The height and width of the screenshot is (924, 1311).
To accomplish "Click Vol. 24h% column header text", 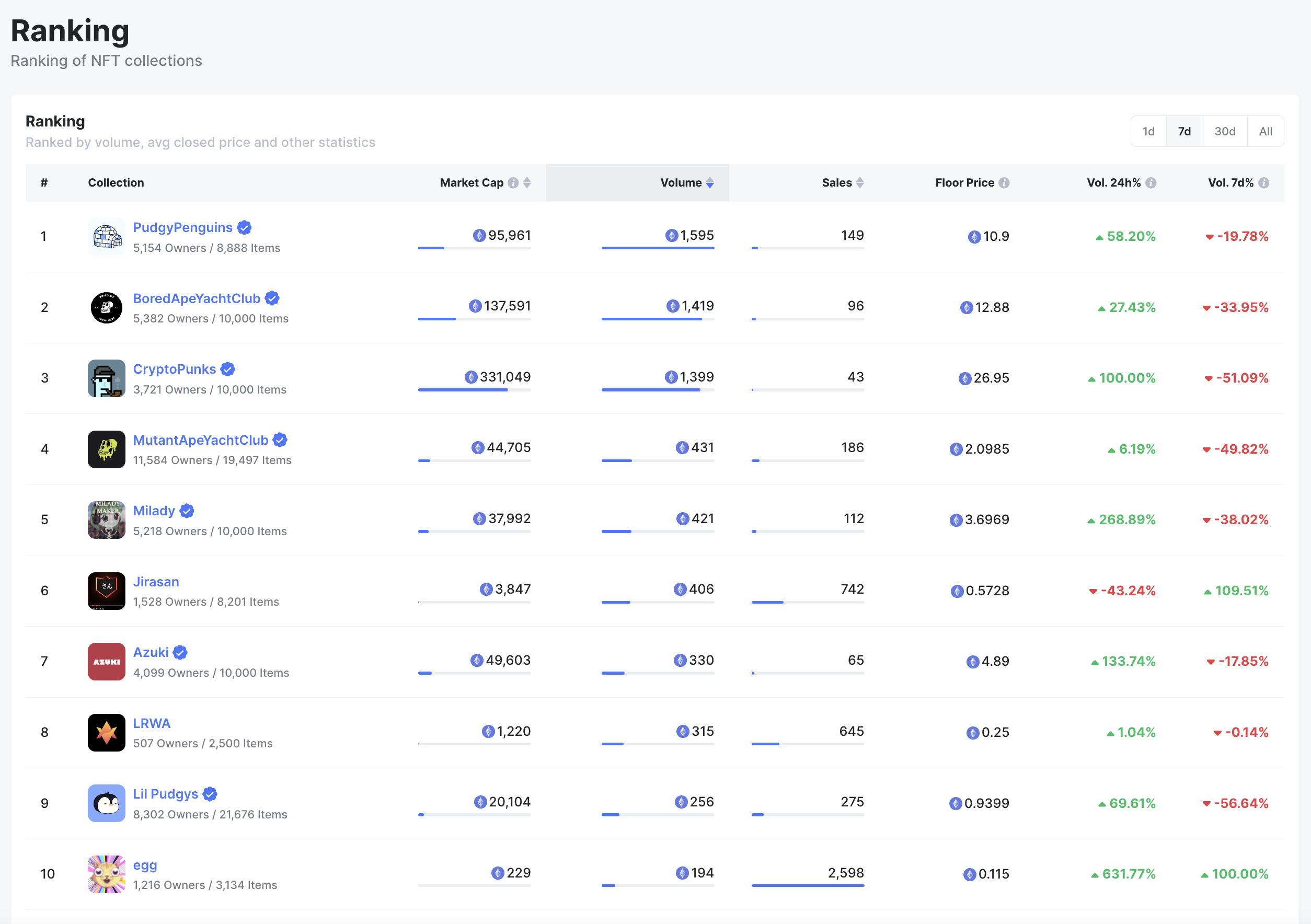I will point(1113,182).
